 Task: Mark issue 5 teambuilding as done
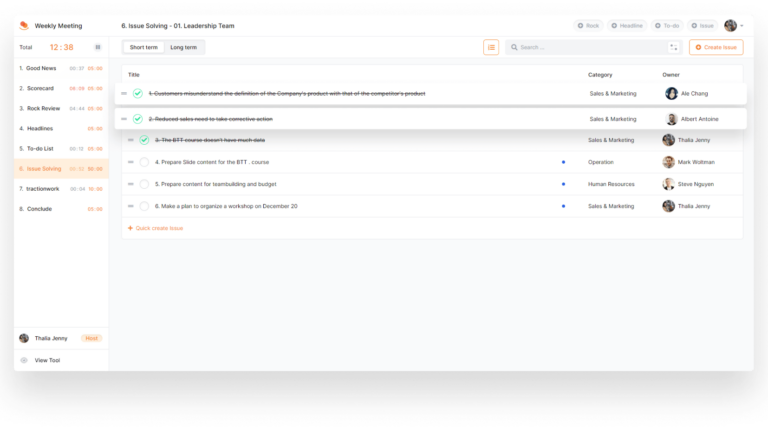click(144, 184)
